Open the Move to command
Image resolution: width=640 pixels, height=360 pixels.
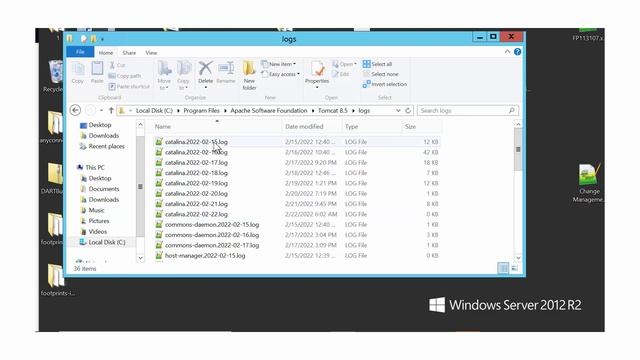pyautogui.click(x=164, y=76)
